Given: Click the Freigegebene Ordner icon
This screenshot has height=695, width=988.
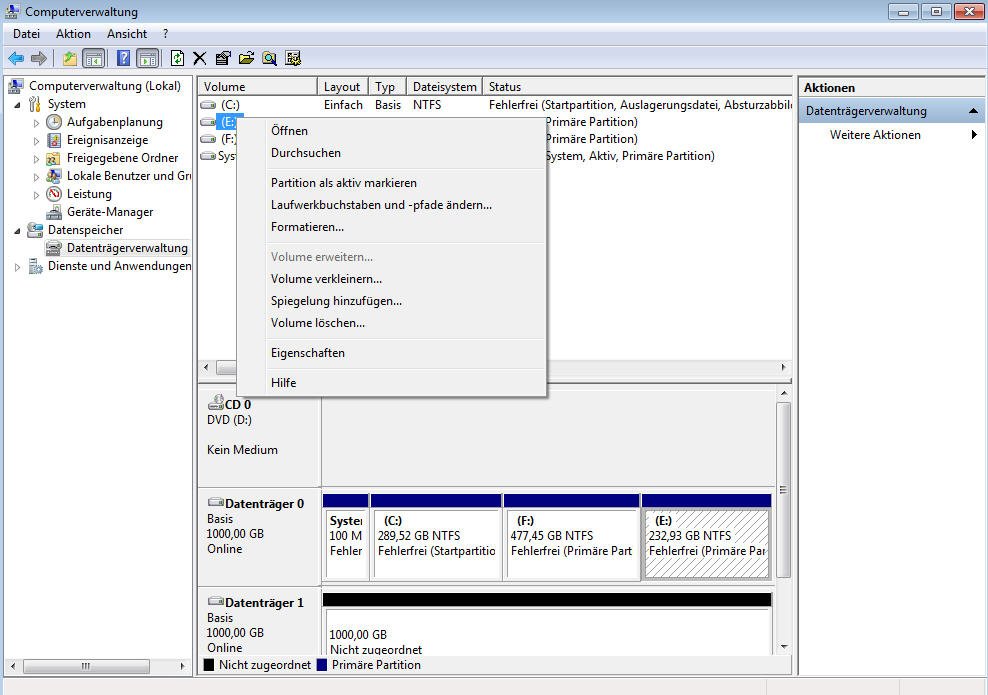Looking at the screenshot, I should pyautogui.click(x=54, y=158).
